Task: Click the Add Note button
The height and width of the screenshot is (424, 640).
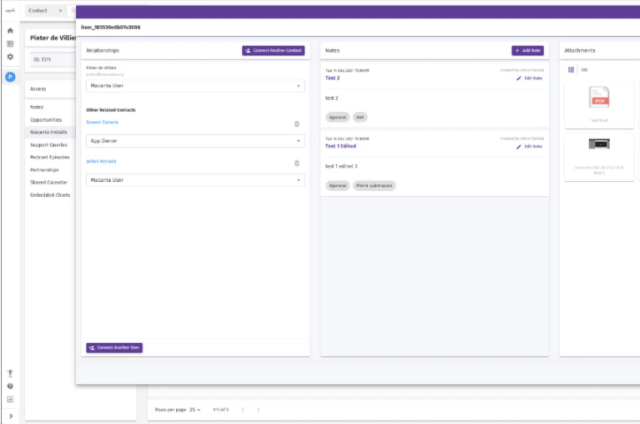Action: click(x=527, y=50)
